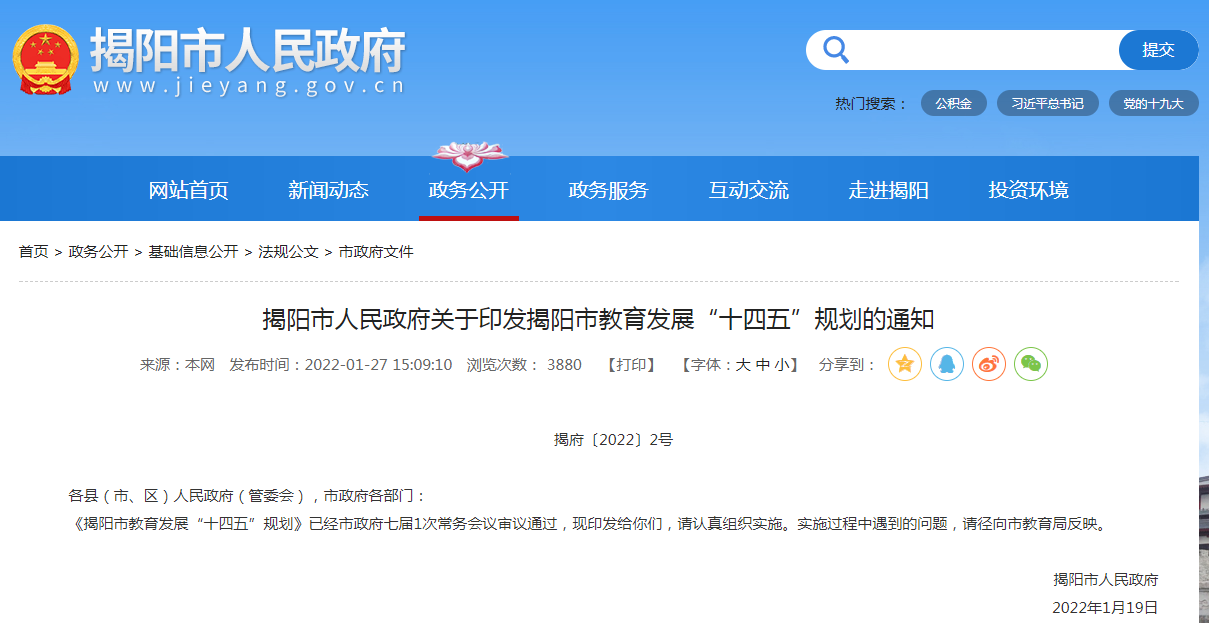Share the notice to WeChat
This screenshot has height=623, width=1209.
pyautogui.click(x=1031, y=364)
